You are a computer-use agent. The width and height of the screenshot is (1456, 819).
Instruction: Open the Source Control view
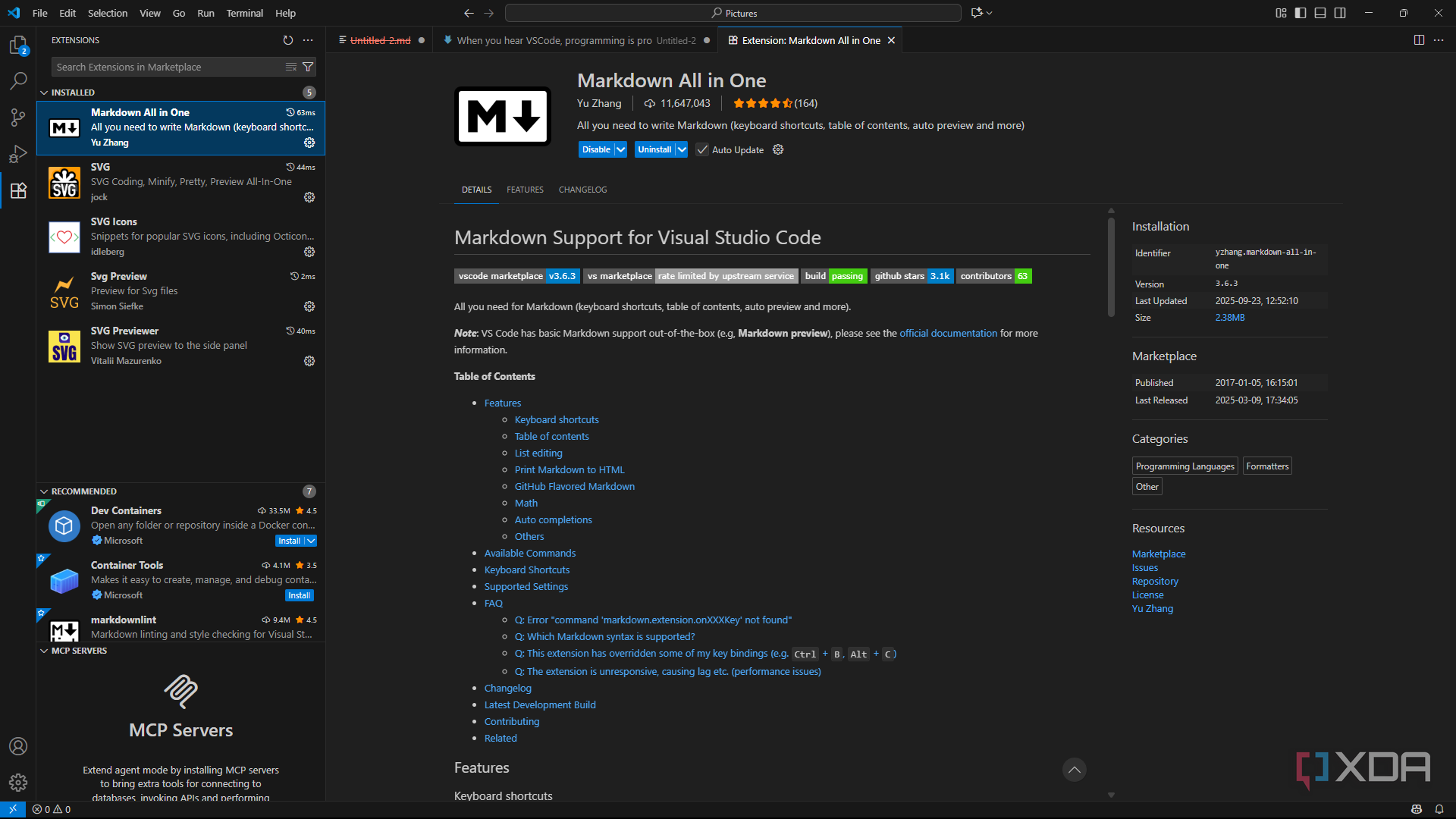click(x=18, y=117)
